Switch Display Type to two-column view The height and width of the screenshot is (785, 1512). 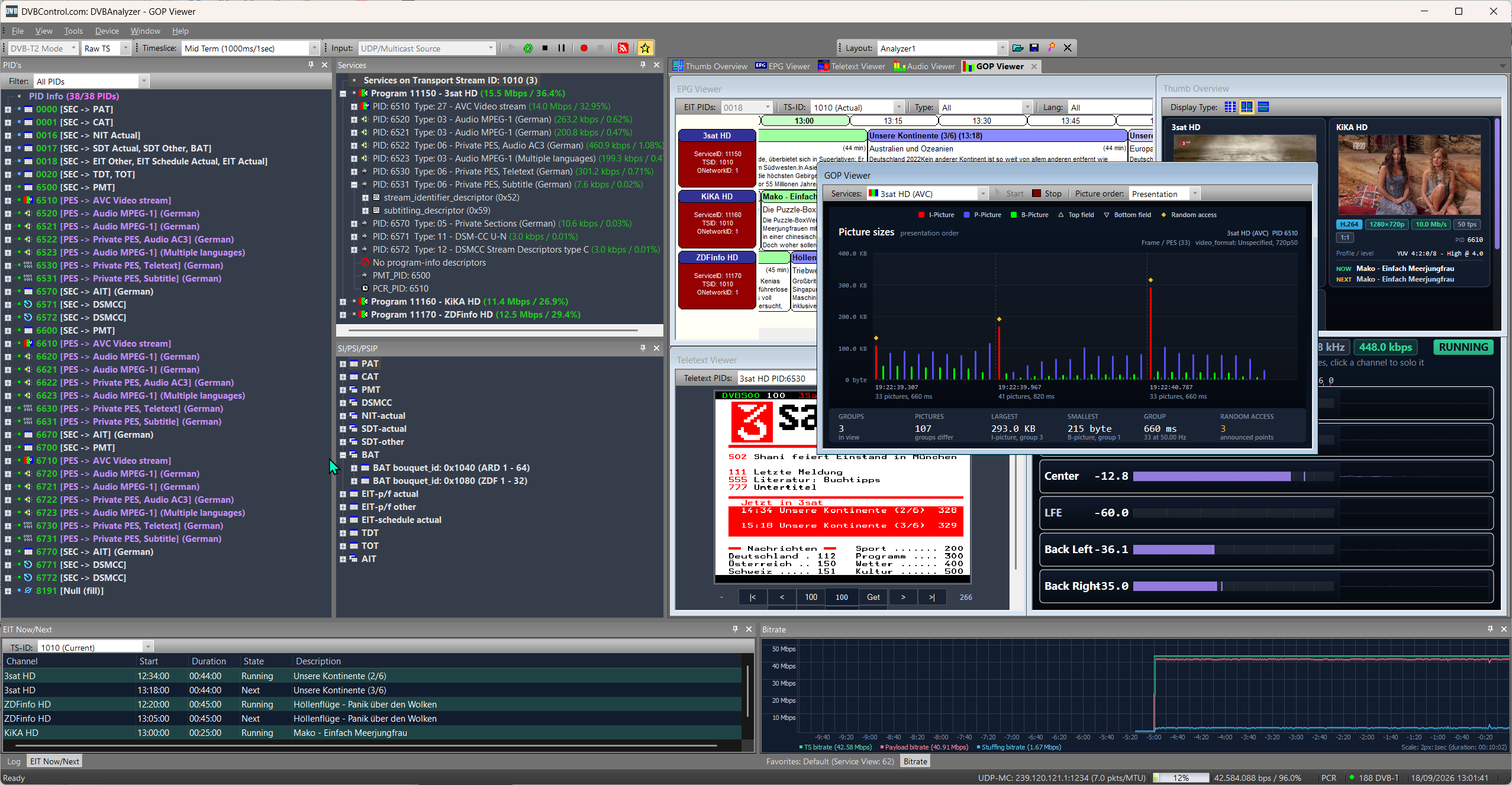pyautogui.click(x=1246, y=107)
